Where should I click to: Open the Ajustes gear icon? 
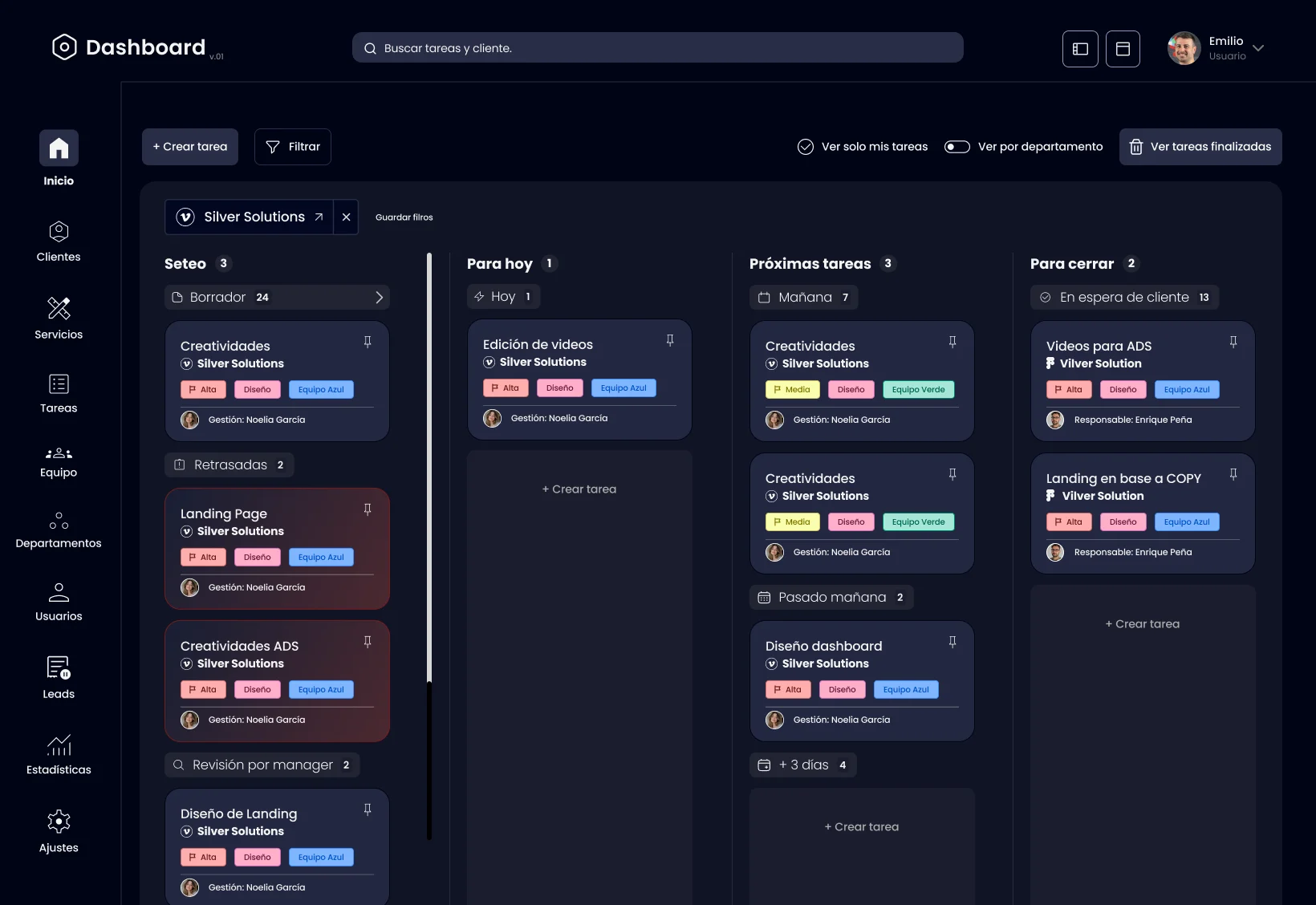point(59,821)
